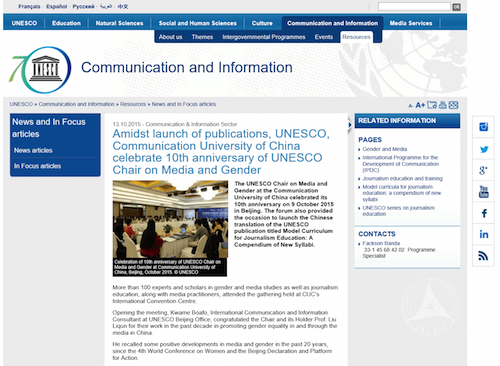
Task: Open the Facebook icon
Action: coord(483,213)
